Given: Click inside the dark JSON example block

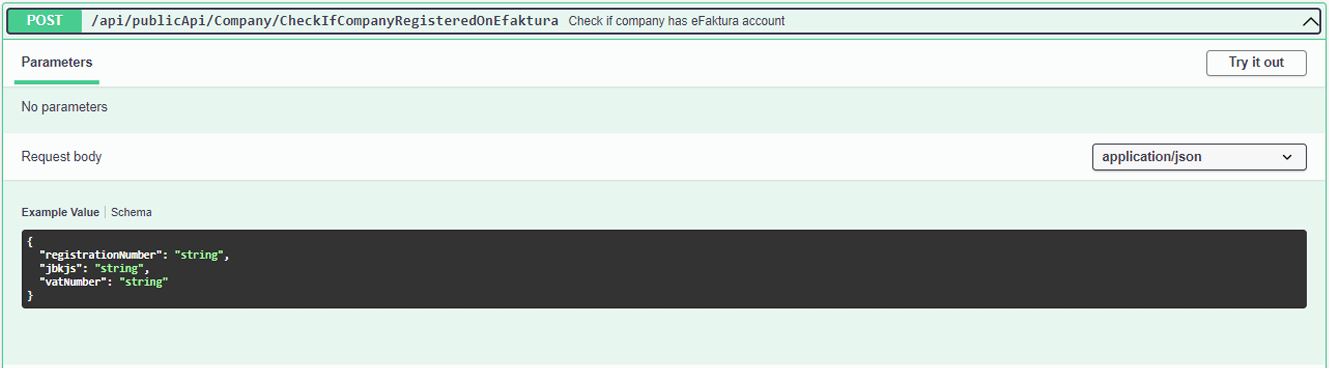Looking at the screenshot, I should pyautogui.click(x=664, y=269).
